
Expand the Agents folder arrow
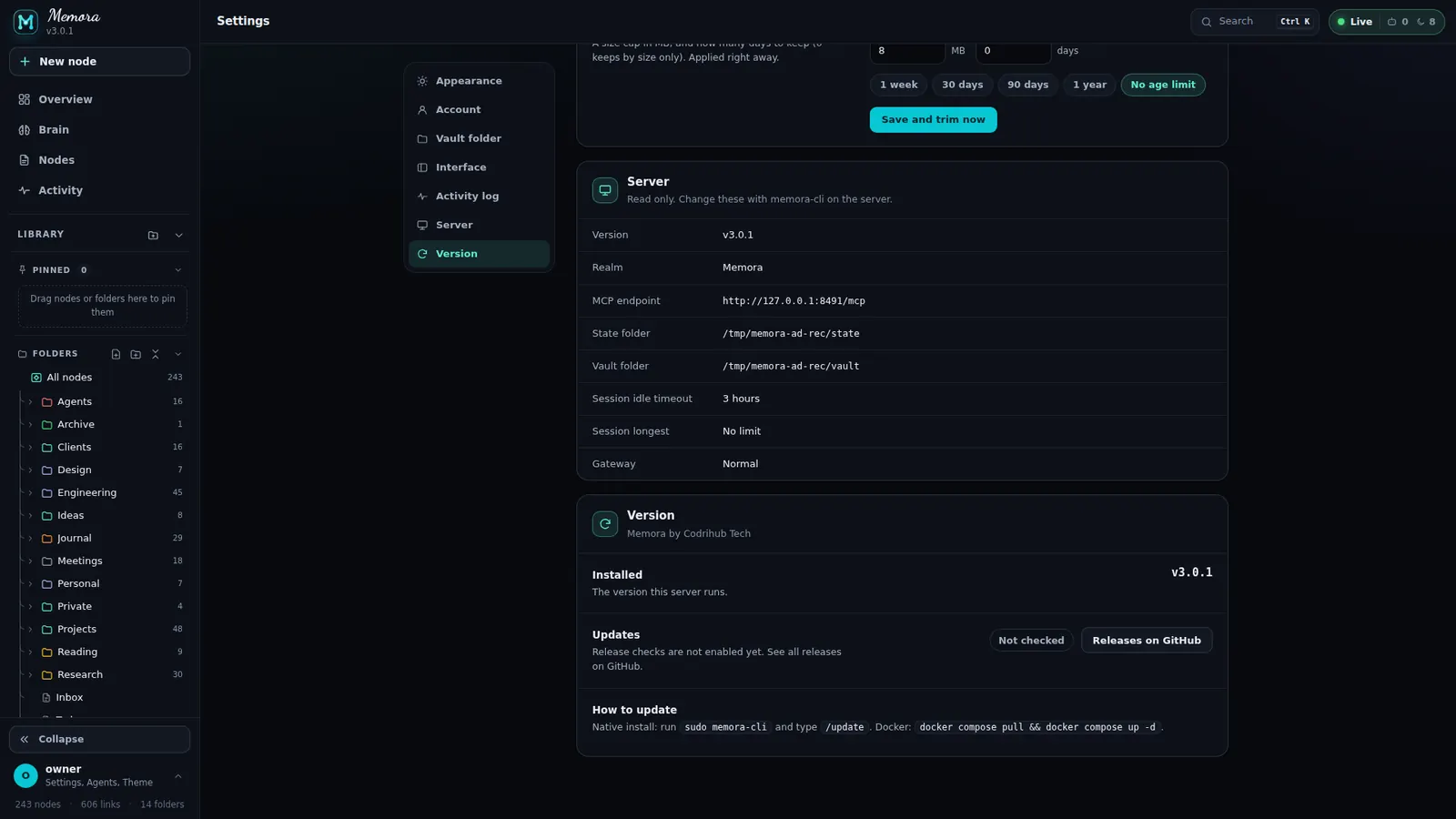point(30,401)
